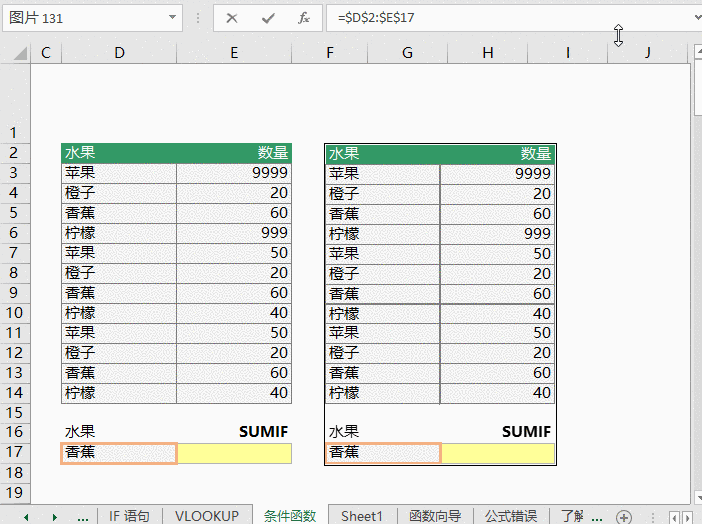Click cell E6 showing 999
The width and height of the screenshot is (702, 524).
(x=234, y=233)
